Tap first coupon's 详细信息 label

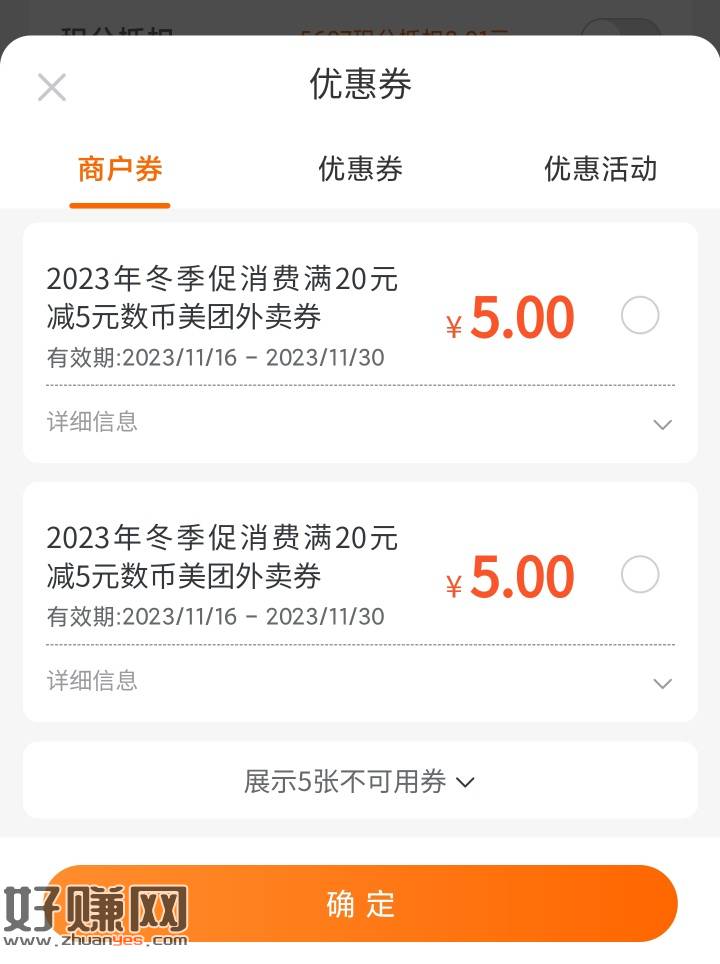point(92,422)
